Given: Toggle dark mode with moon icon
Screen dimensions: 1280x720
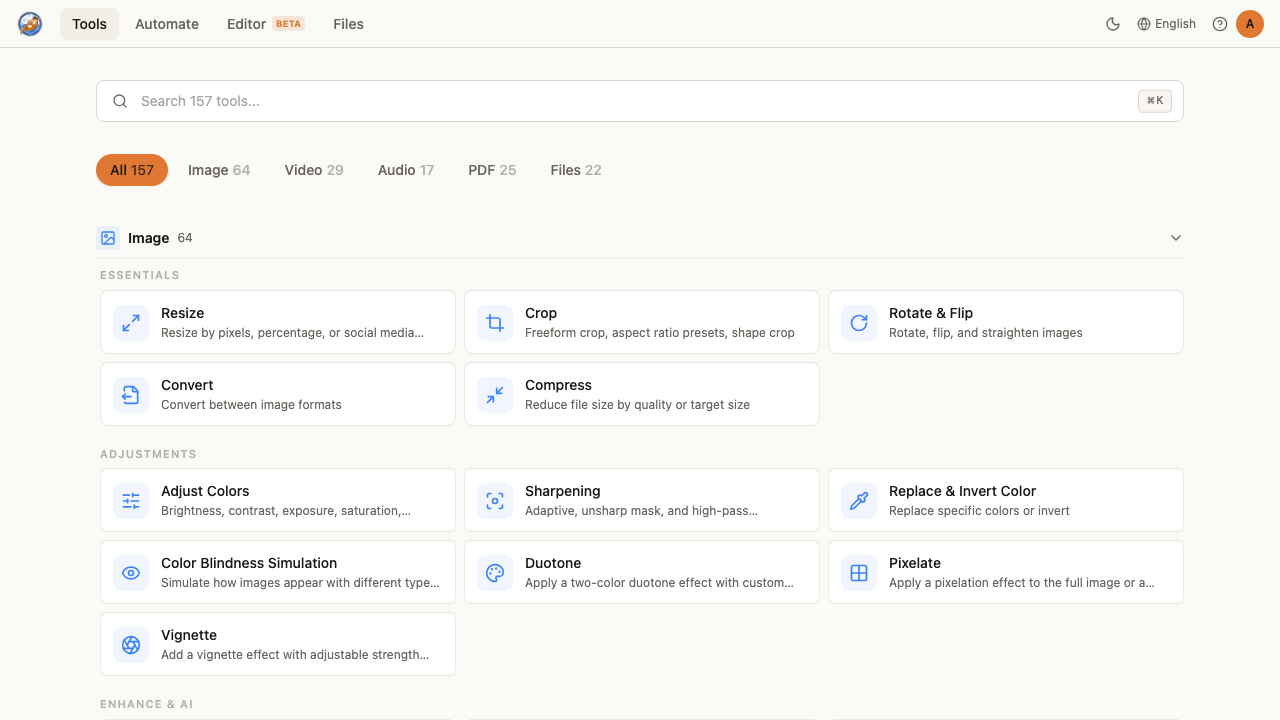Looking at the screenshot, I should (1113, 24).
